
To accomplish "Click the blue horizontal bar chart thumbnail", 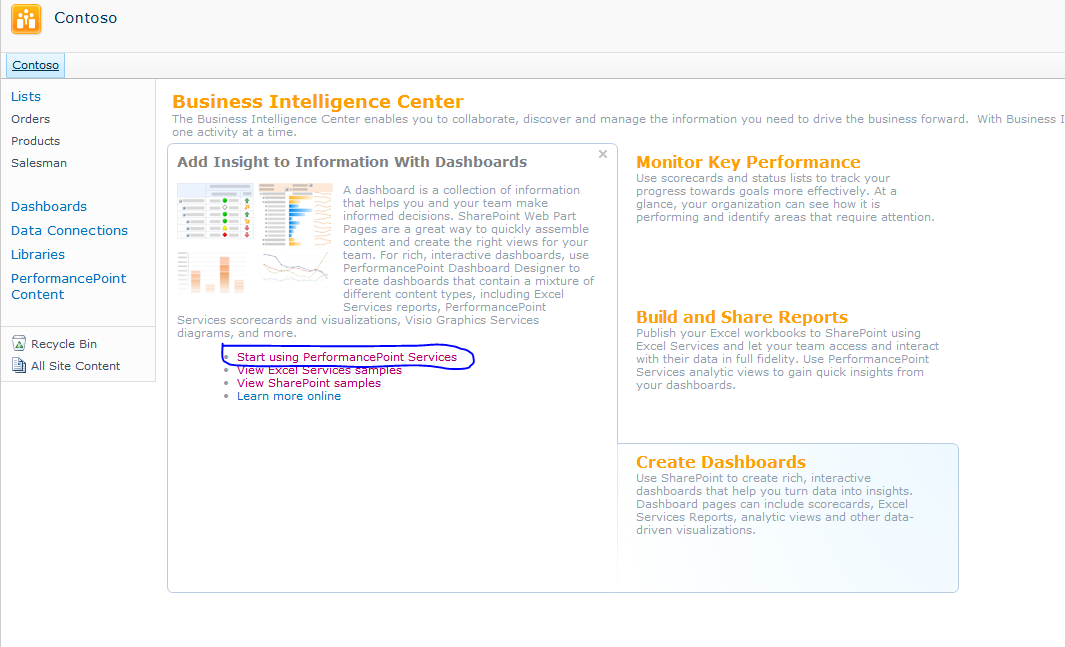I will click(295, 214).
